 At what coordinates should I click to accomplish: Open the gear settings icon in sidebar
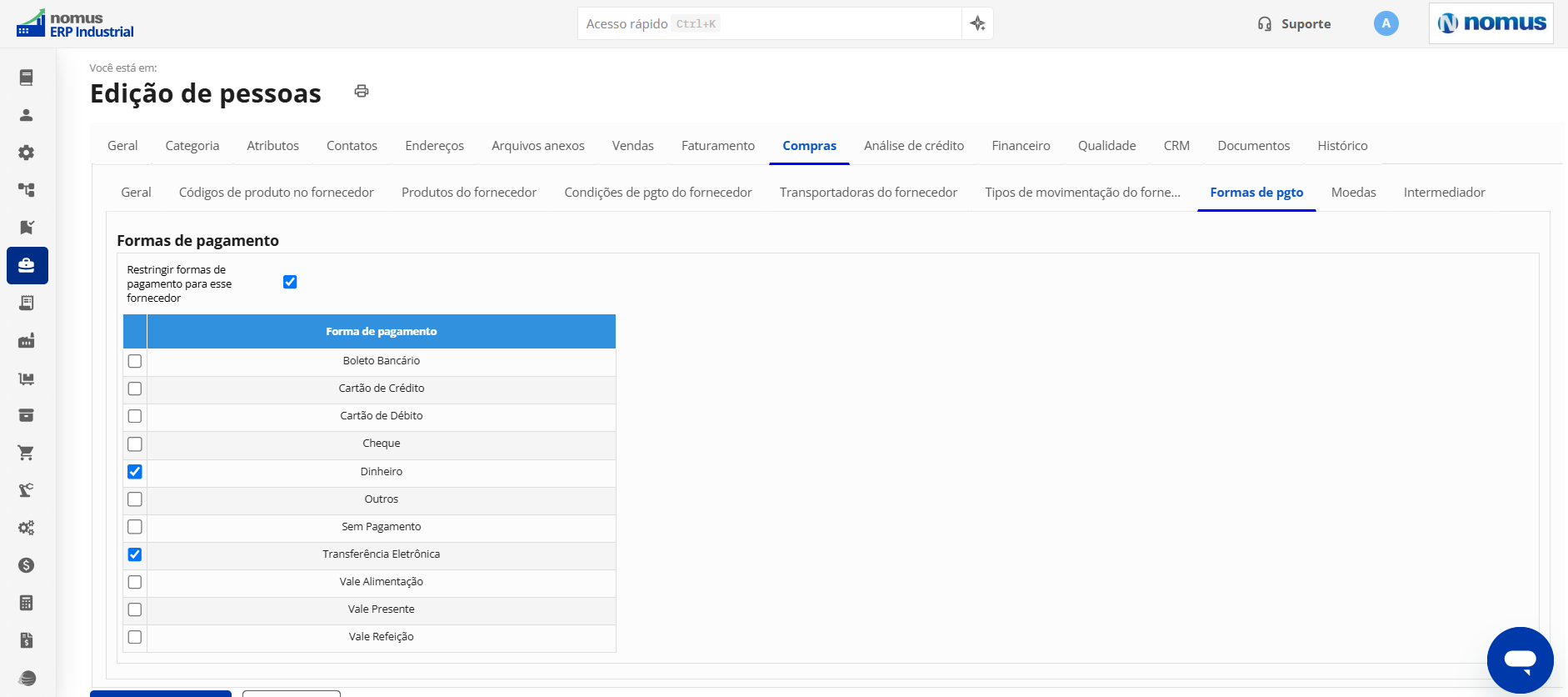pos(27,153)
